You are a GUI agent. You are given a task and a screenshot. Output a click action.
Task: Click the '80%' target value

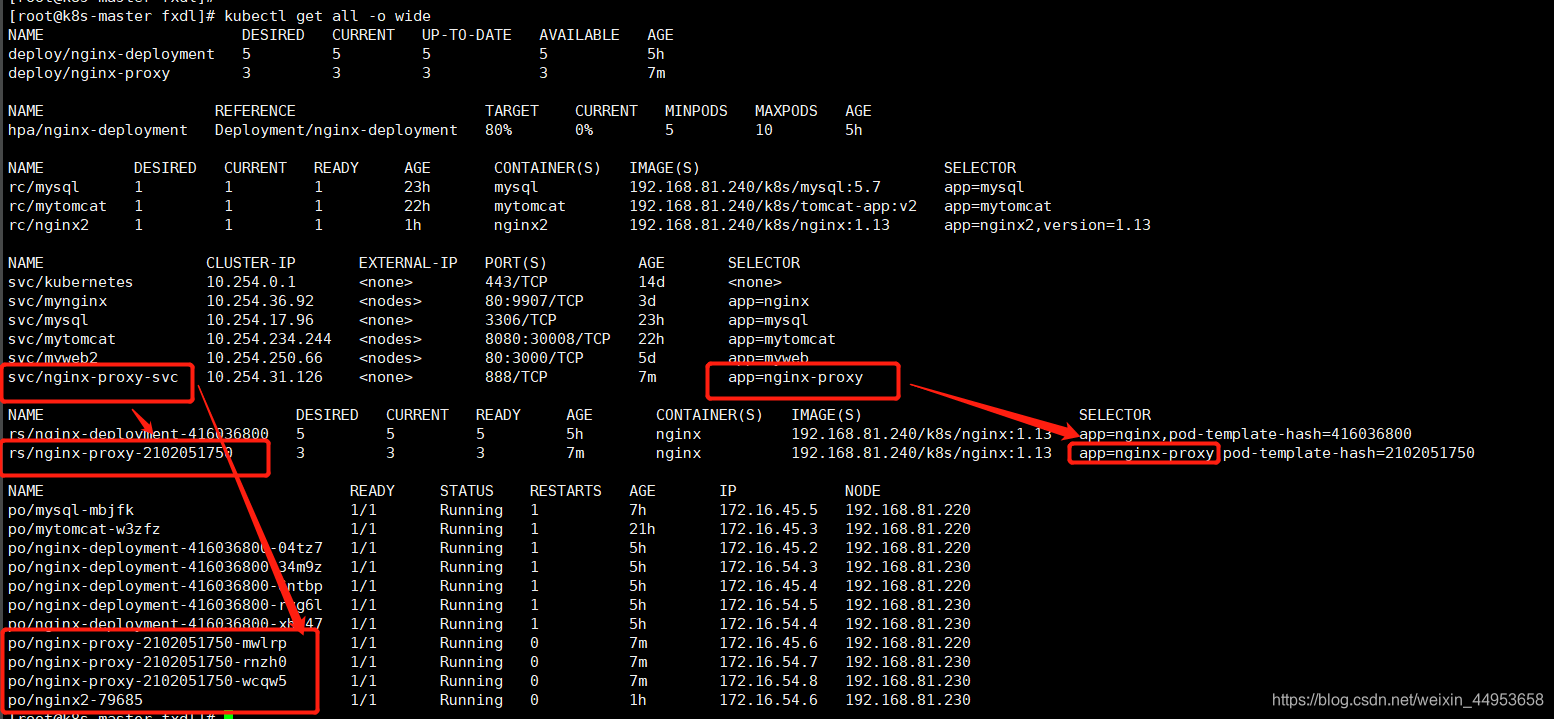click(x=498, y=130)
